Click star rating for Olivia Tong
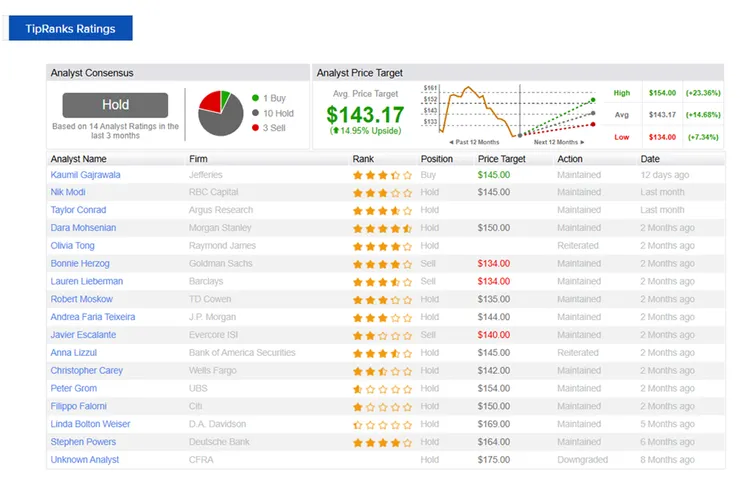Screen dimensions: 740x482 click(x=382, y=246)
